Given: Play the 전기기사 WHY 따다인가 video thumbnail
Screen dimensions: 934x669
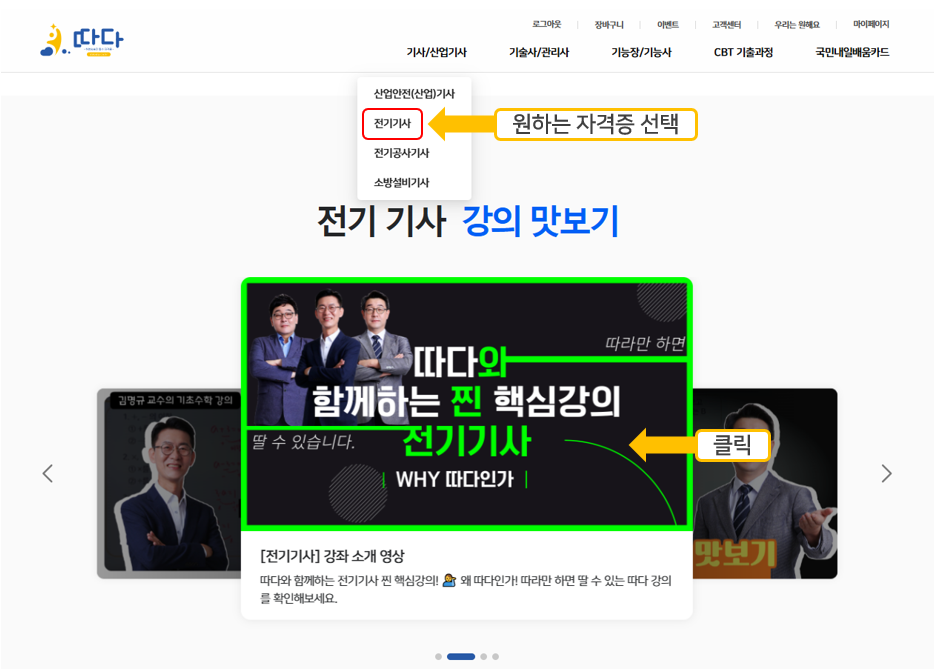Looking at the screenshot, I should 466,404.
